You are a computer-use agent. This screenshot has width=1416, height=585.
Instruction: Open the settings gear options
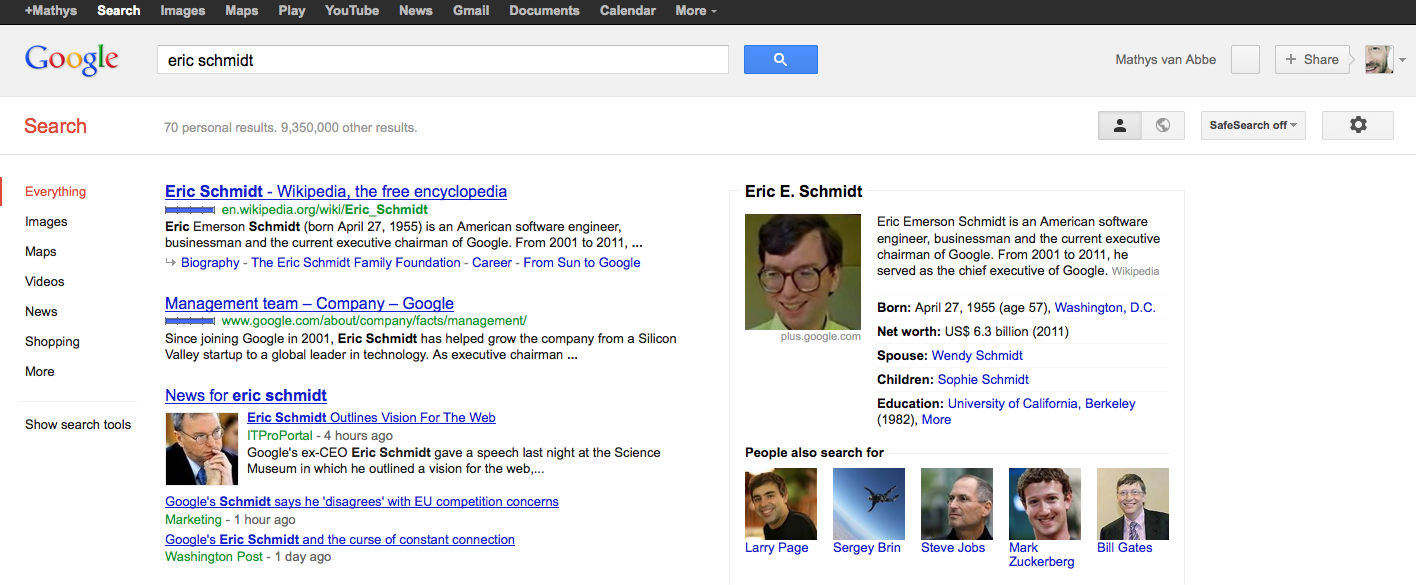(1357, 125)
